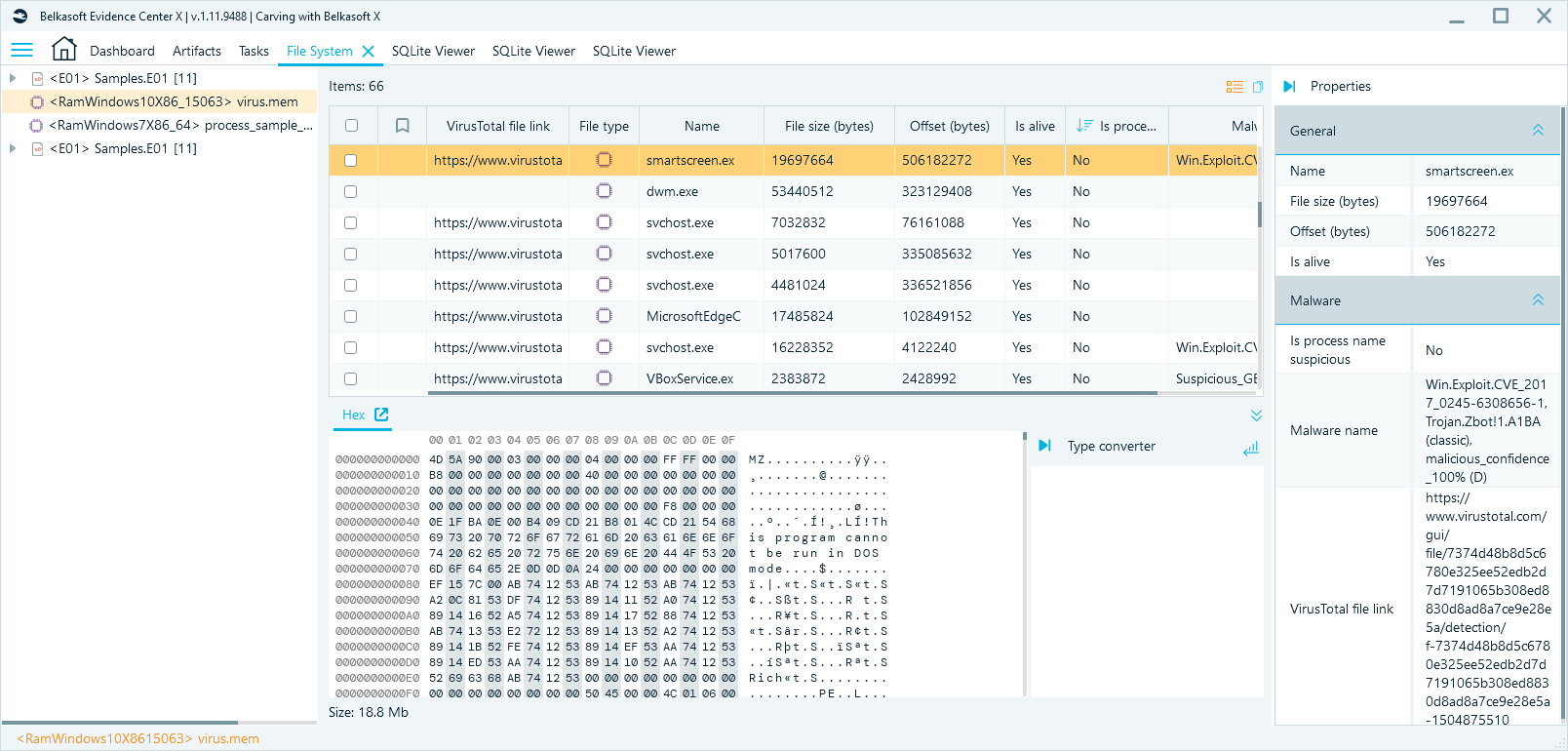Sort by the Is alive column header
1568x751 pixels.
pyautogui.click(x=1035, y=126)
